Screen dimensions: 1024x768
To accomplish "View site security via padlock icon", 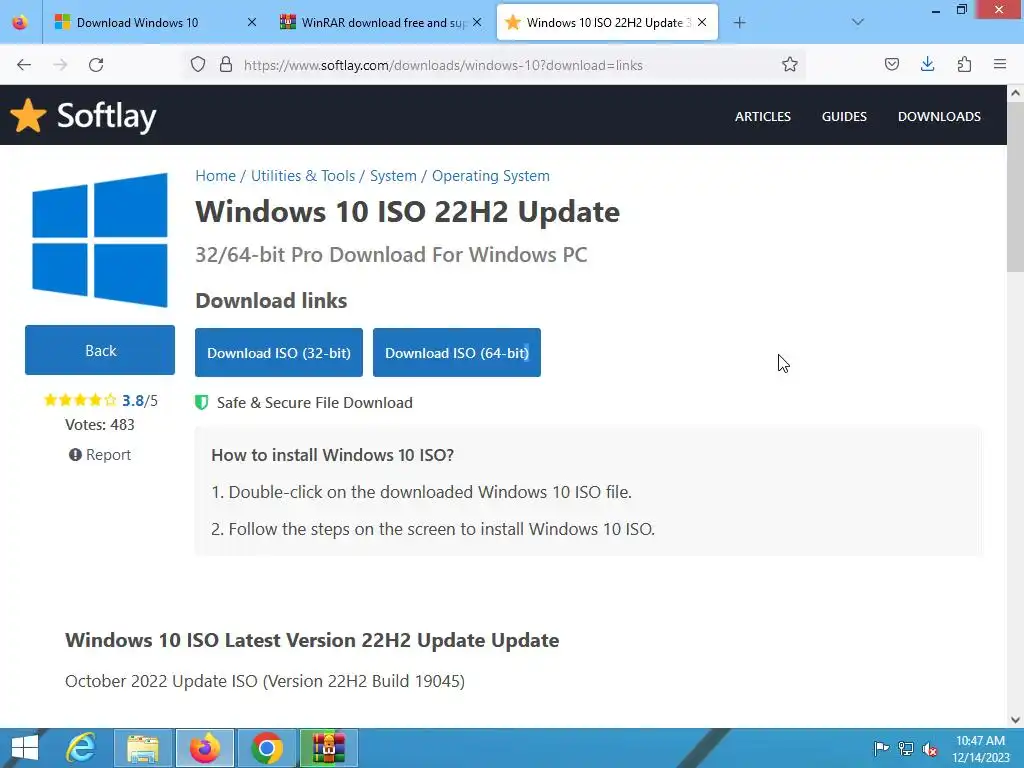I will pos(226,65).
